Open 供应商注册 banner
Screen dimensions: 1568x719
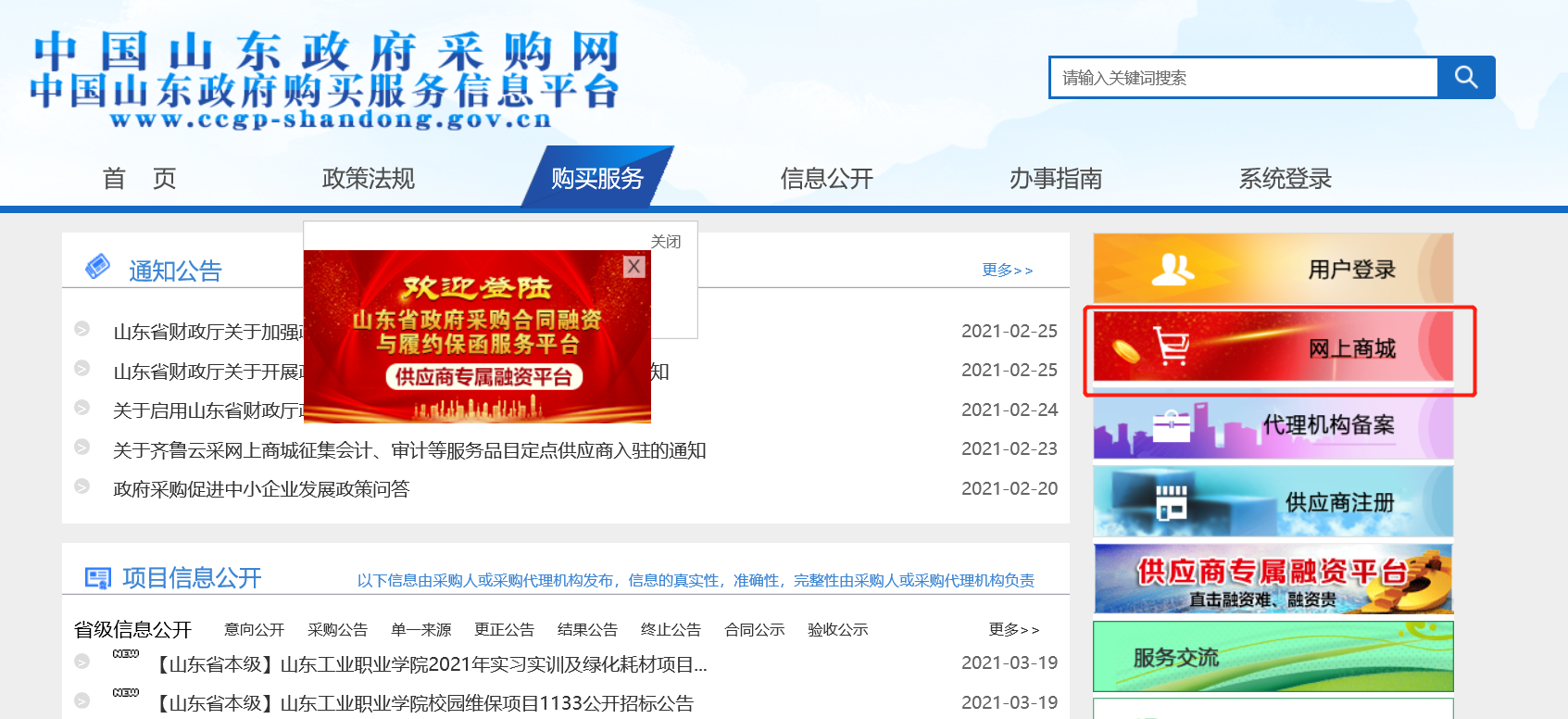(x=1273, y=502)
